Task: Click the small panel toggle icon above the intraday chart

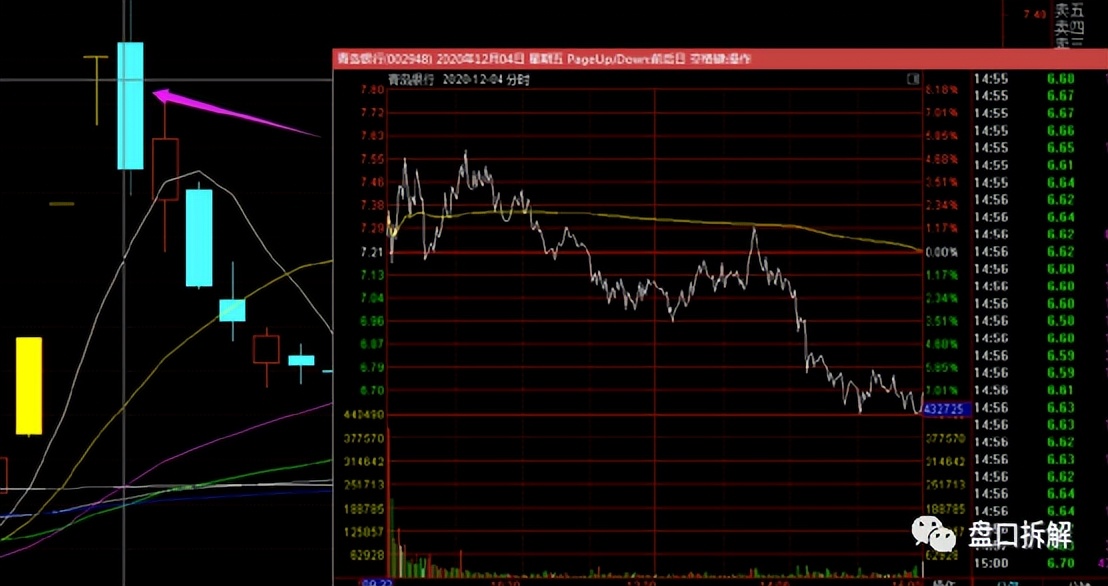Action: [x=912, y=79]
